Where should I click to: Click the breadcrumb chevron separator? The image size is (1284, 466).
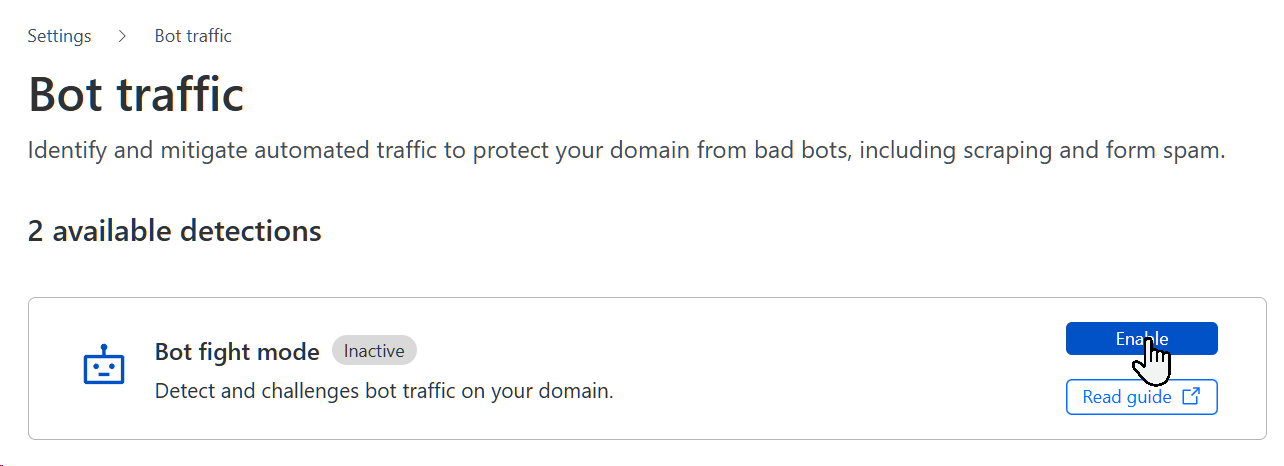coord(123,36)
